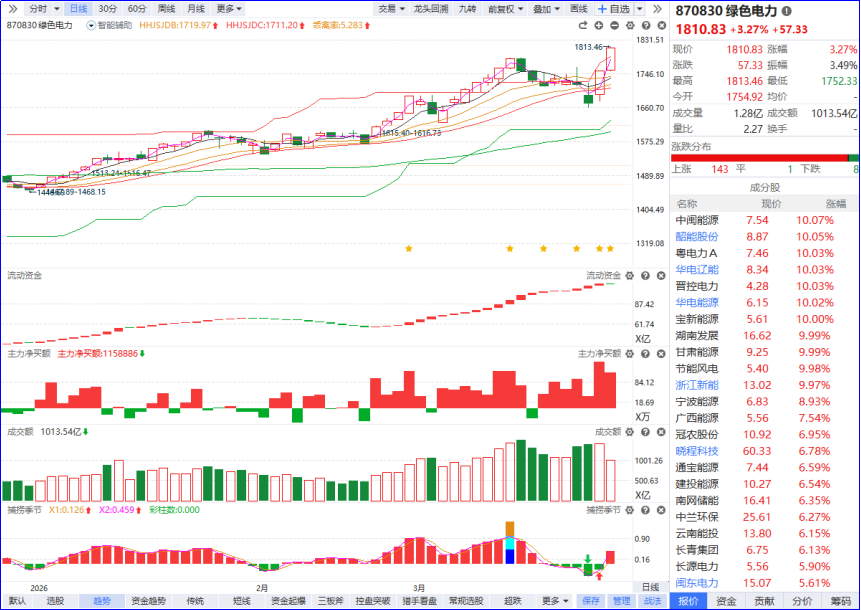Open constituent stock 华电辽能
861x610 pixels.
tap(697, 270)
